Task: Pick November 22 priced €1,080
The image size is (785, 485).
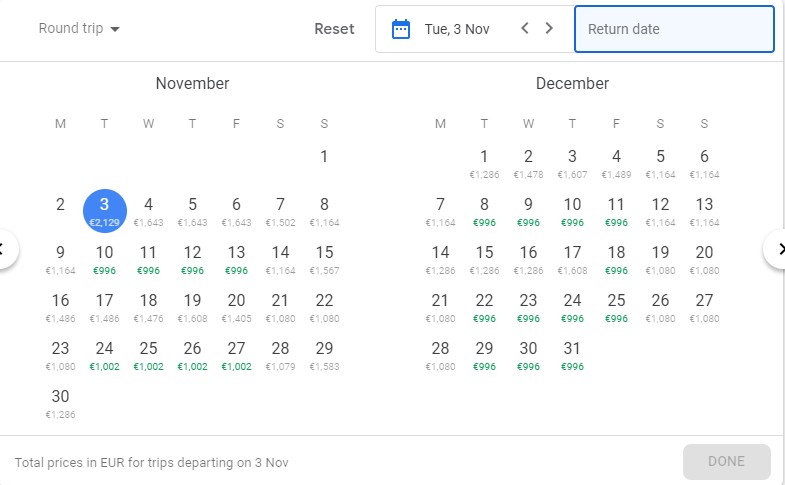Action: pos(324,306)
